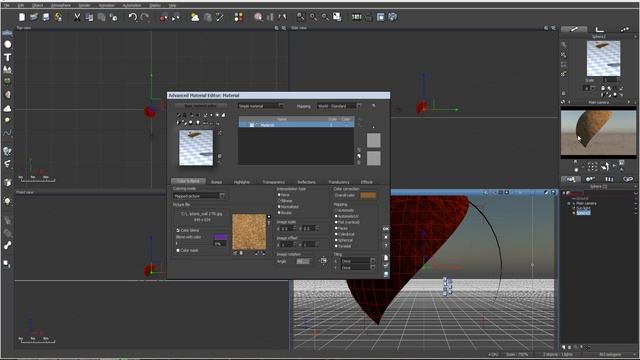Enable the Color mask checkbox
The height and width of the screenshot is (360, 640).
pyautogui.click(x=178, y=250)
